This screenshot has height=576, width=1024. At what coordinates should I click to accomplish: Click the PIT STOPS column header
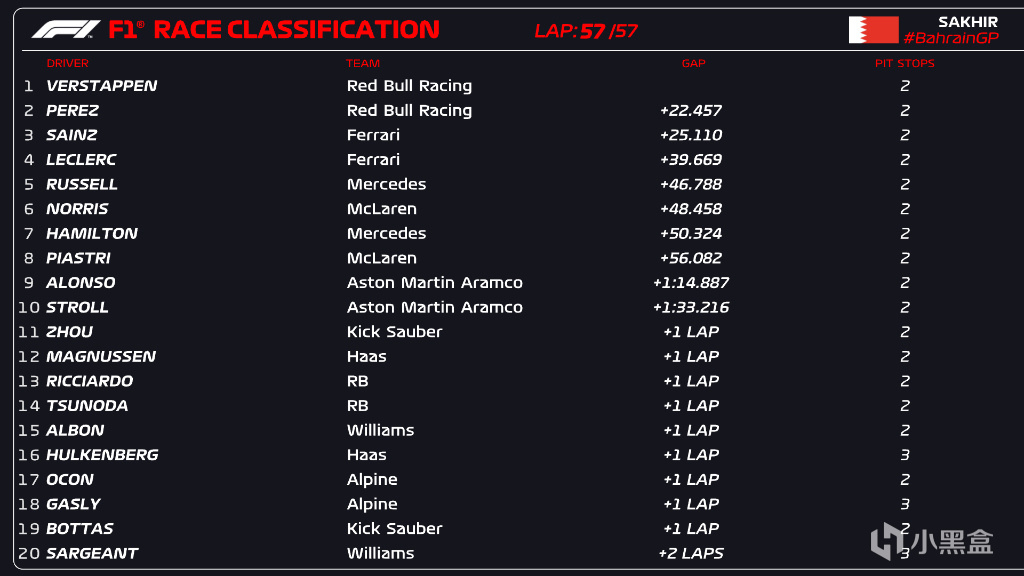coord(904,63)
